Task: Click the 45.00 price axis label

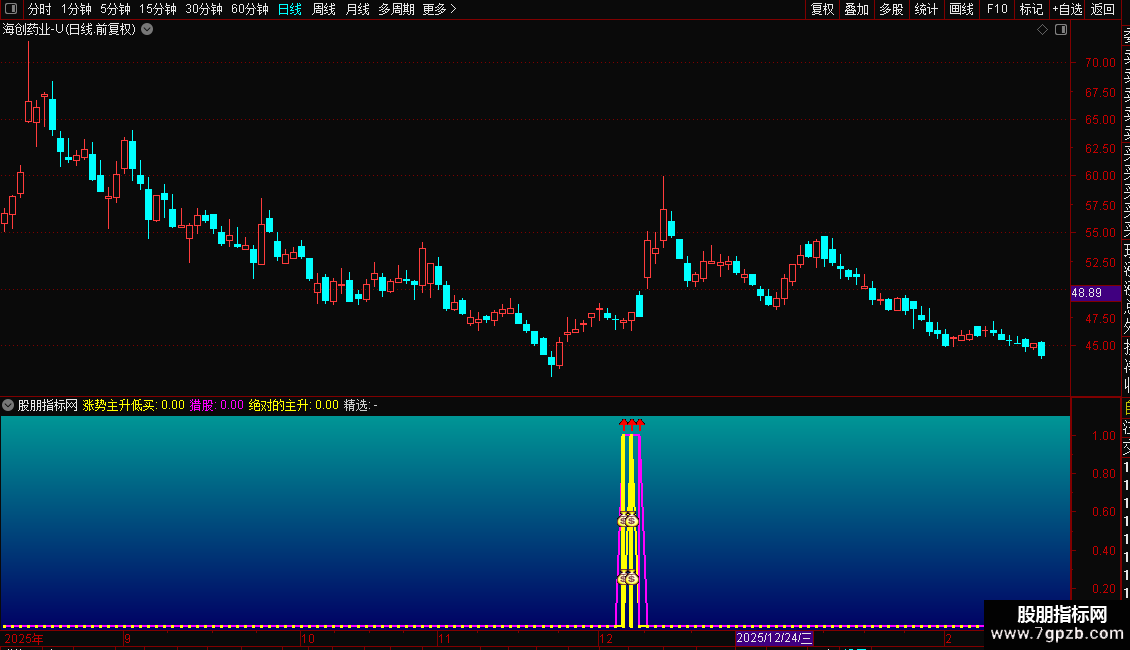Action: click(1100, 346)
